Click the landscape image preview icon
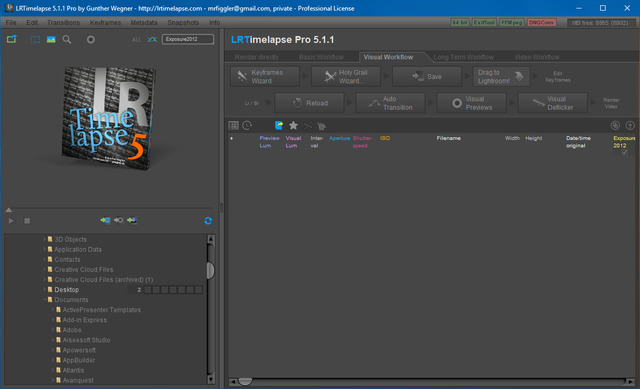The image size is (640, 389). pyautogui.click(x=51, y=40)
